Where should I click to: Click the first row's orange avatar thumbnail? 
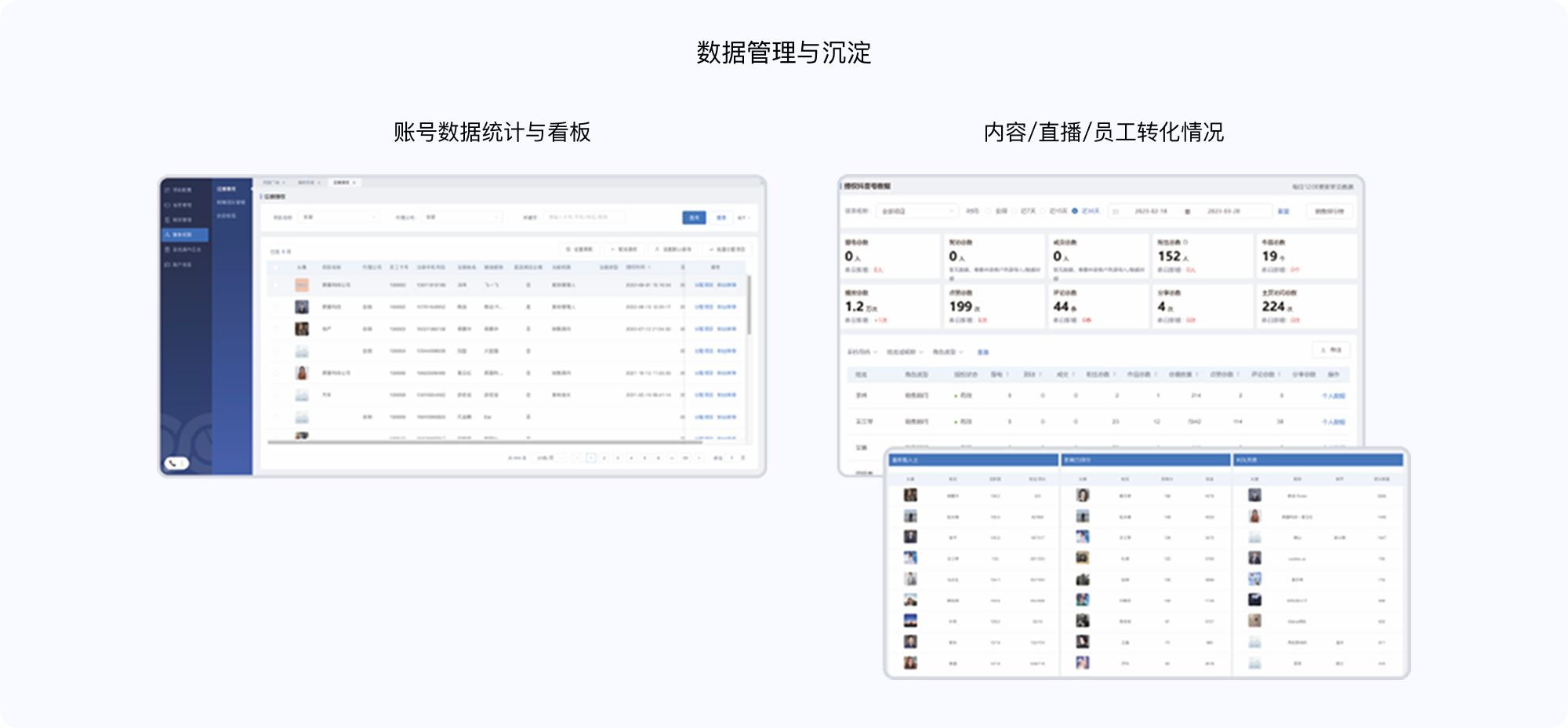tap(302, 286)
